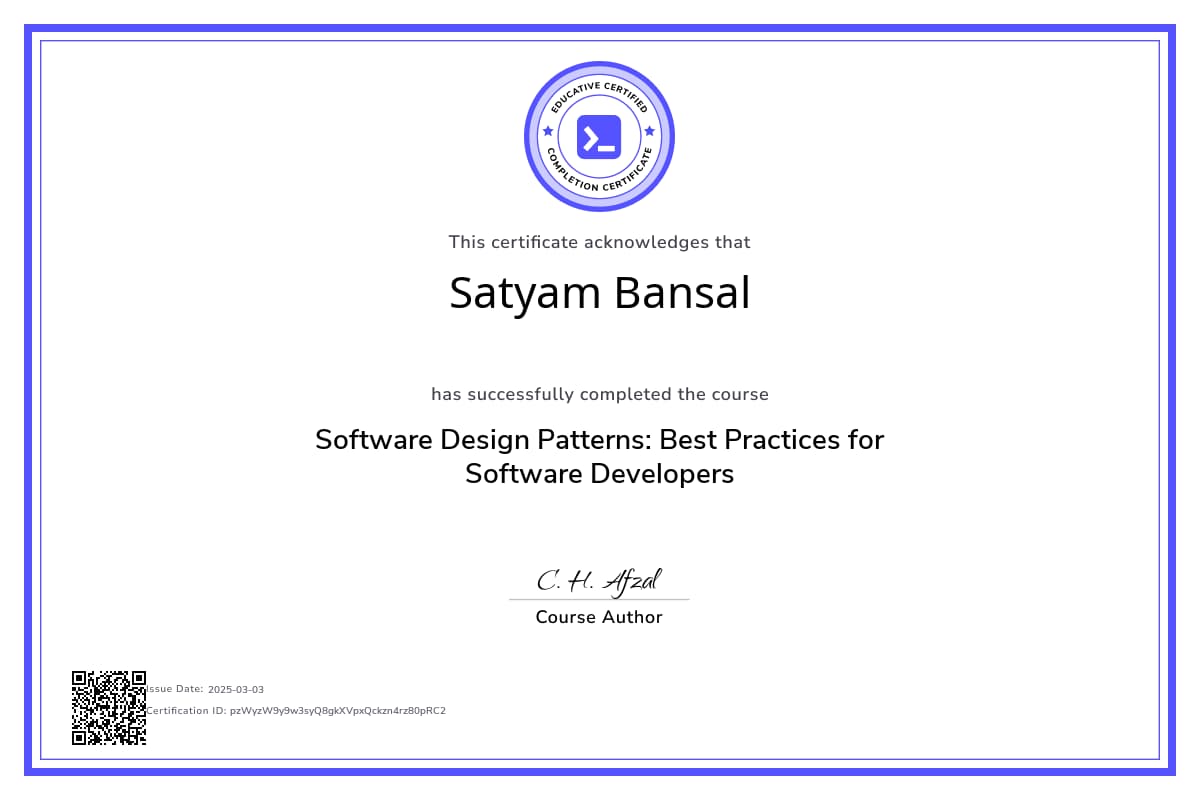Click course title "Software Design Patterns: Best Practices for"
This screenshot has height=800, width=1200.
tap(600, 439)
